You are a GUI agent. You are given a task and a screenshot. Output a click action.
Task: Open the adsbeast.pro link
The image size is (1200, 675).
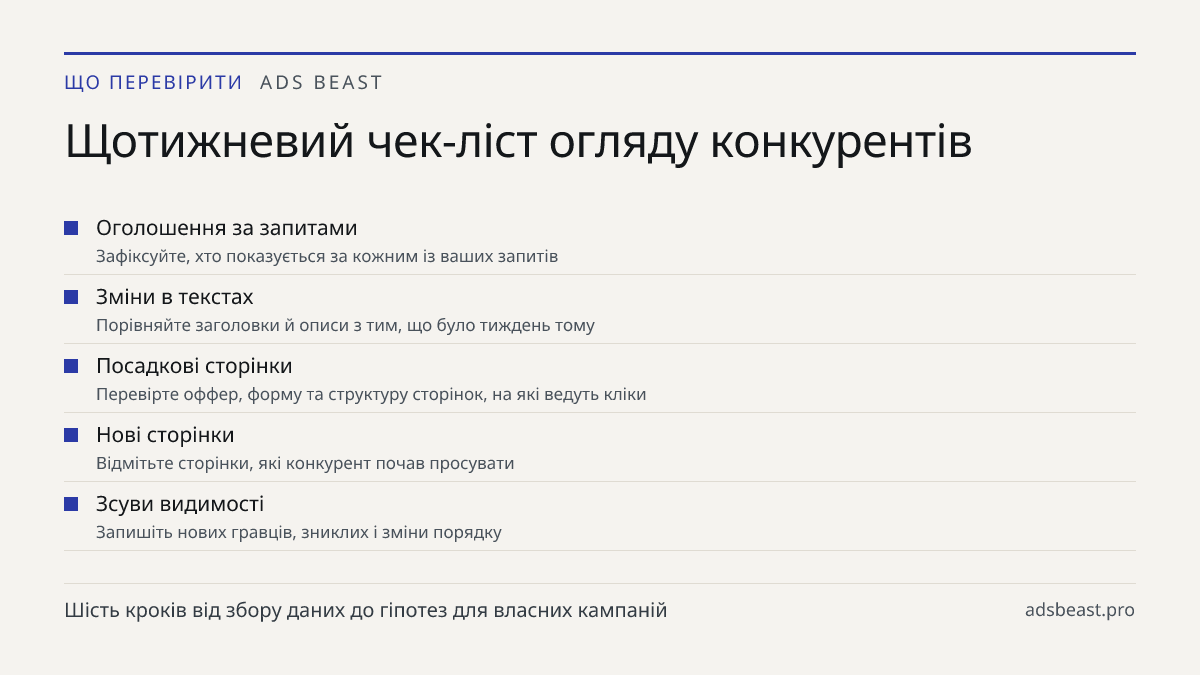1080,610
